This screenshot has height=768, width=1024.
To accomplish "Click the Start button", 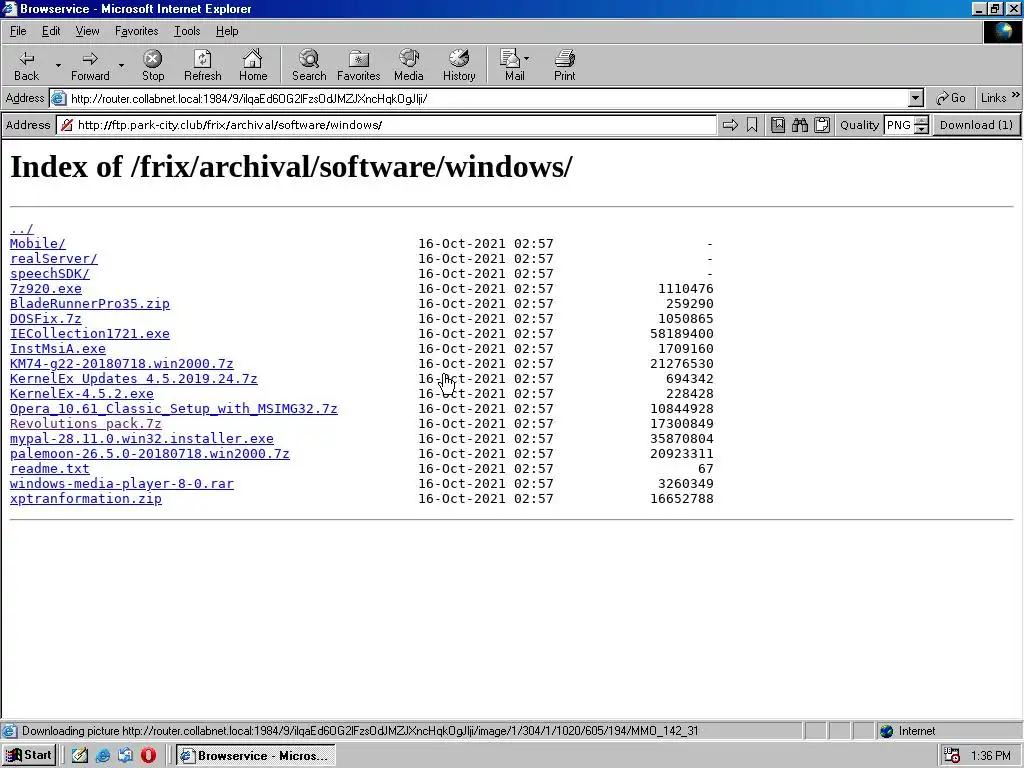I will [x=29, y=756].
